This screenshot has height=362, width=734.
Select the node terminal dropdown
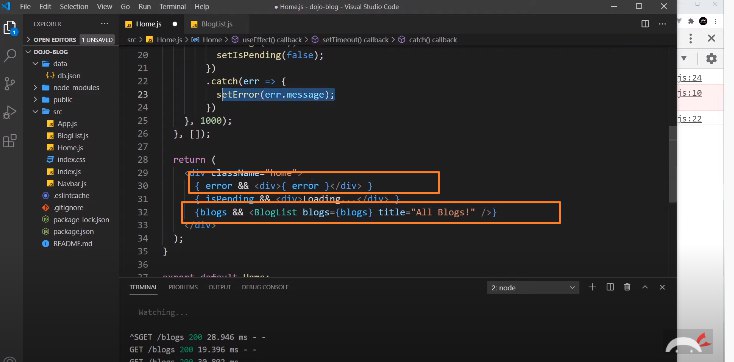[533, 288]
